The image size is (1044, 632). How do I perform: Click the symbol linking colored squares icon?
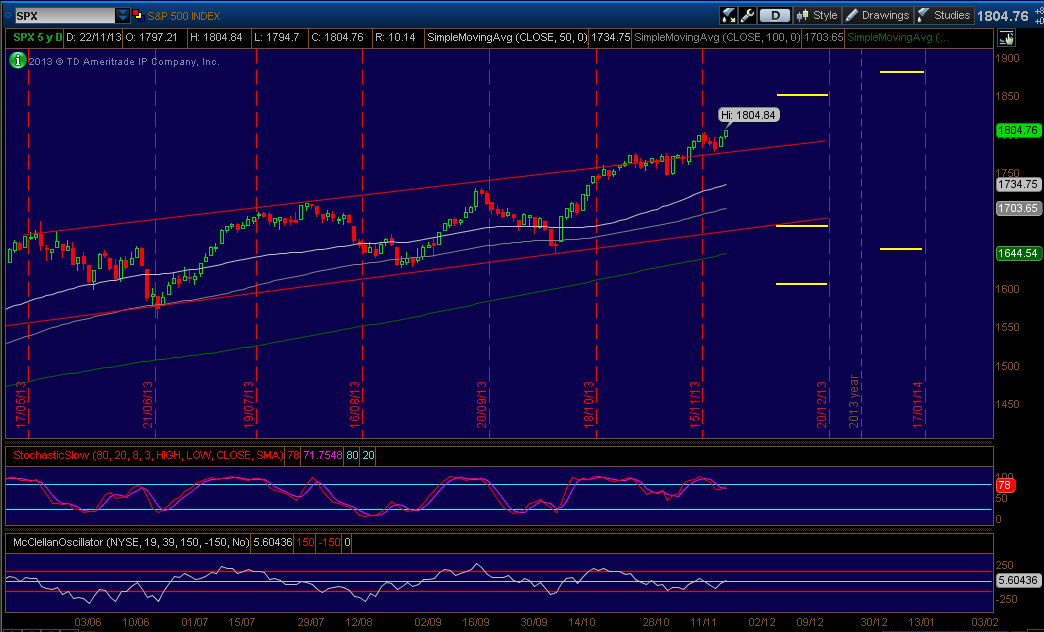138,15
